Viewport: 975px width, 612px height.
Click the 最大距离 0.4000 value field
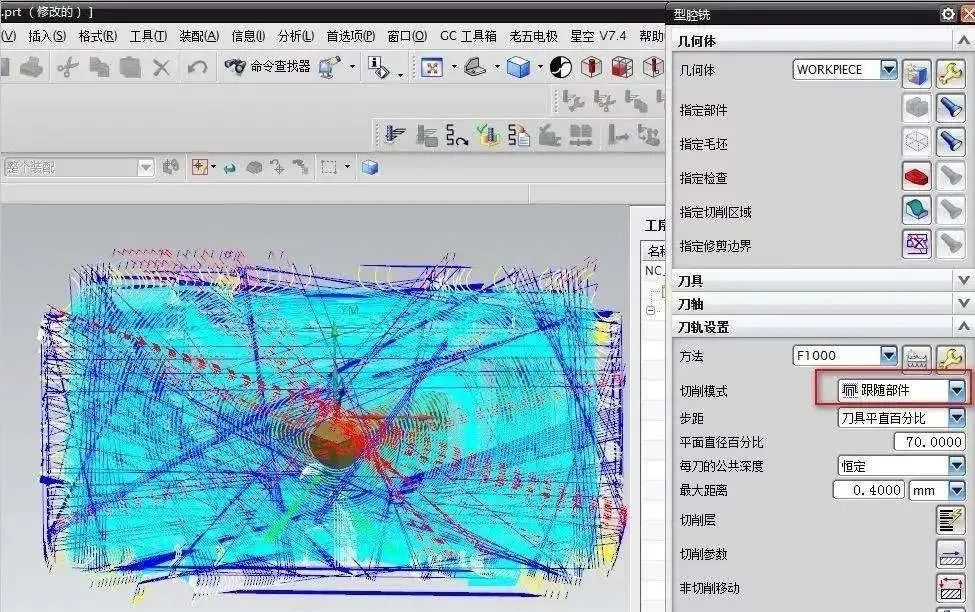(868, 490)
